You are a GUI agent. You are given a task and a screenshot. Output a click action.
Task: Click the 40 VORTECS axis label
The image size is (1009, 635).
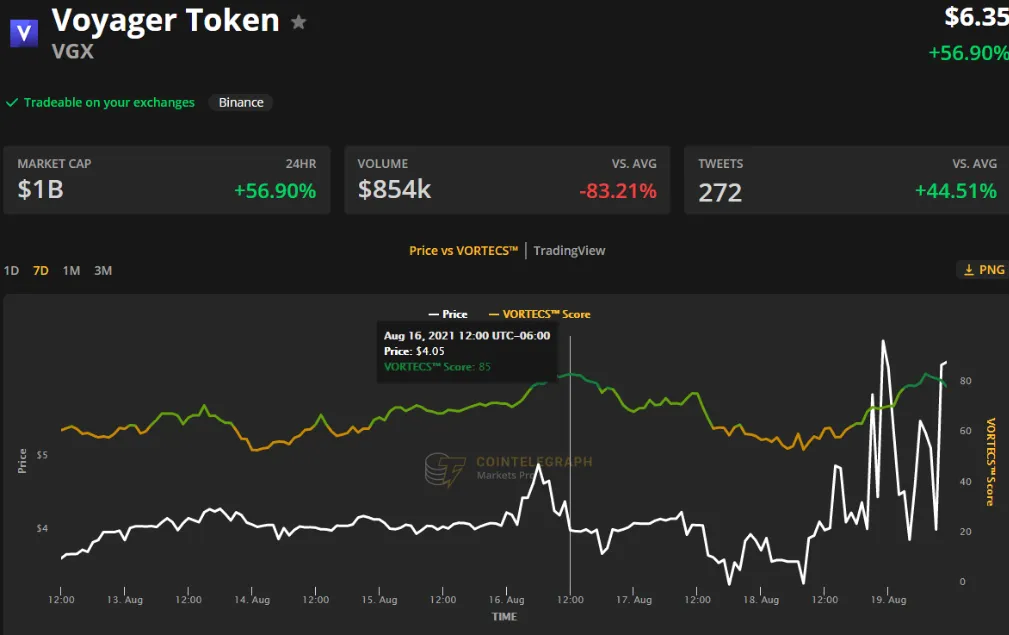(965, 481)
